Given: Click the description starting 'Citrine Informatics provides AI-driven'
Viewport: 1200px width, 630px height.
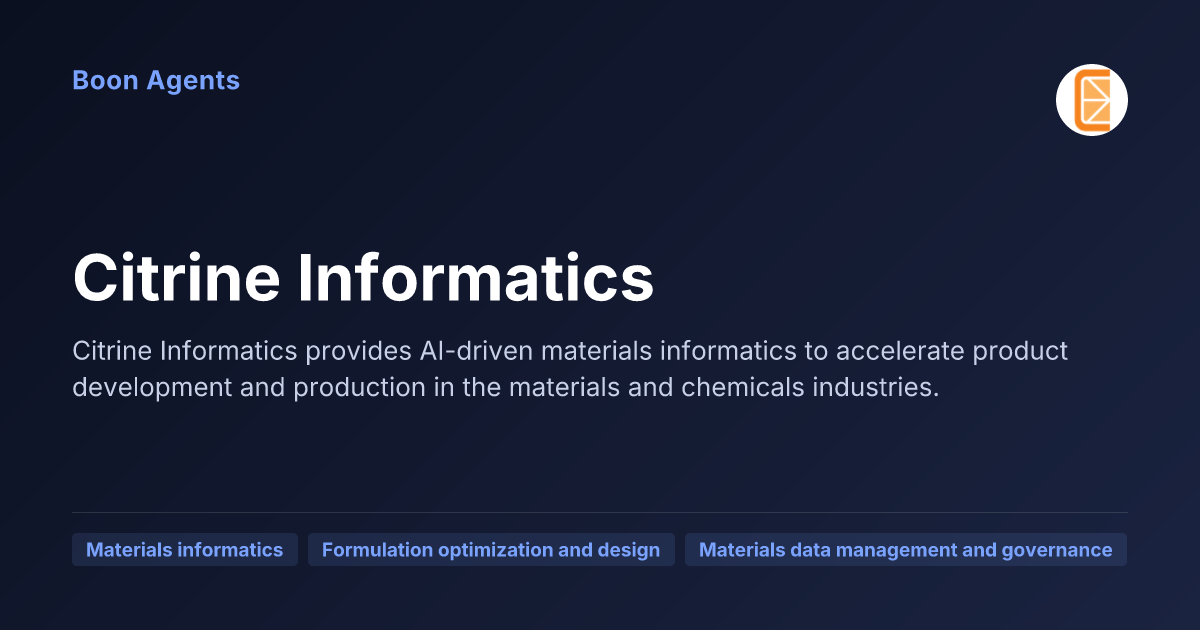Looking at the screenshot, I should [x=570, y=369].
